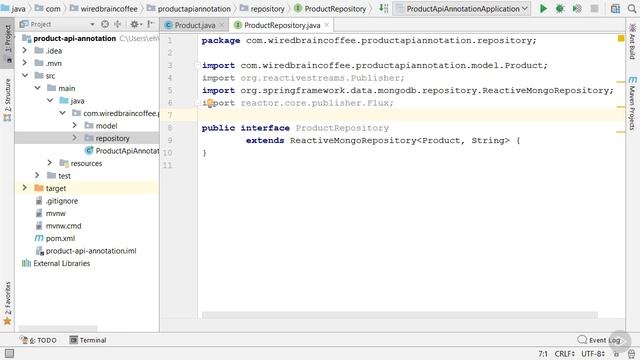Screen dimensions: 640x360
Task: Open the inspector face icon in the status bar
Action: click(631, 354)
